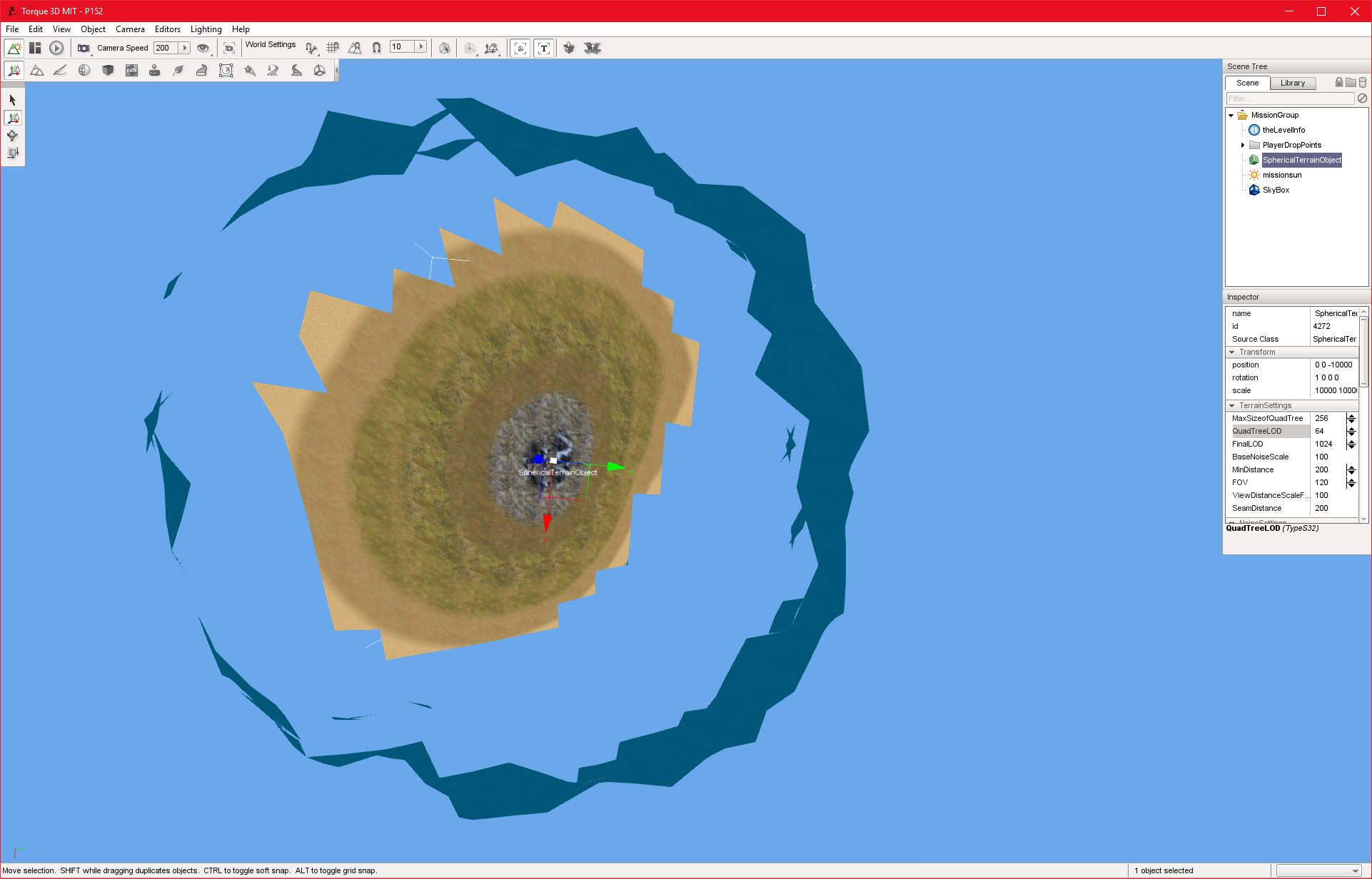Open the GUI Editor icon
This screenshot has width=1372, height=879.
(x=35, y=48)
